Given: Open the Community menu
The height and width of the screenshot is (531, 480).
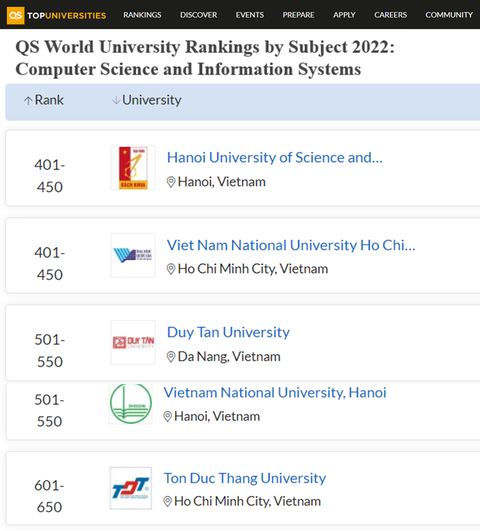Looking at the screenshot, I should [x=449, y=15].
